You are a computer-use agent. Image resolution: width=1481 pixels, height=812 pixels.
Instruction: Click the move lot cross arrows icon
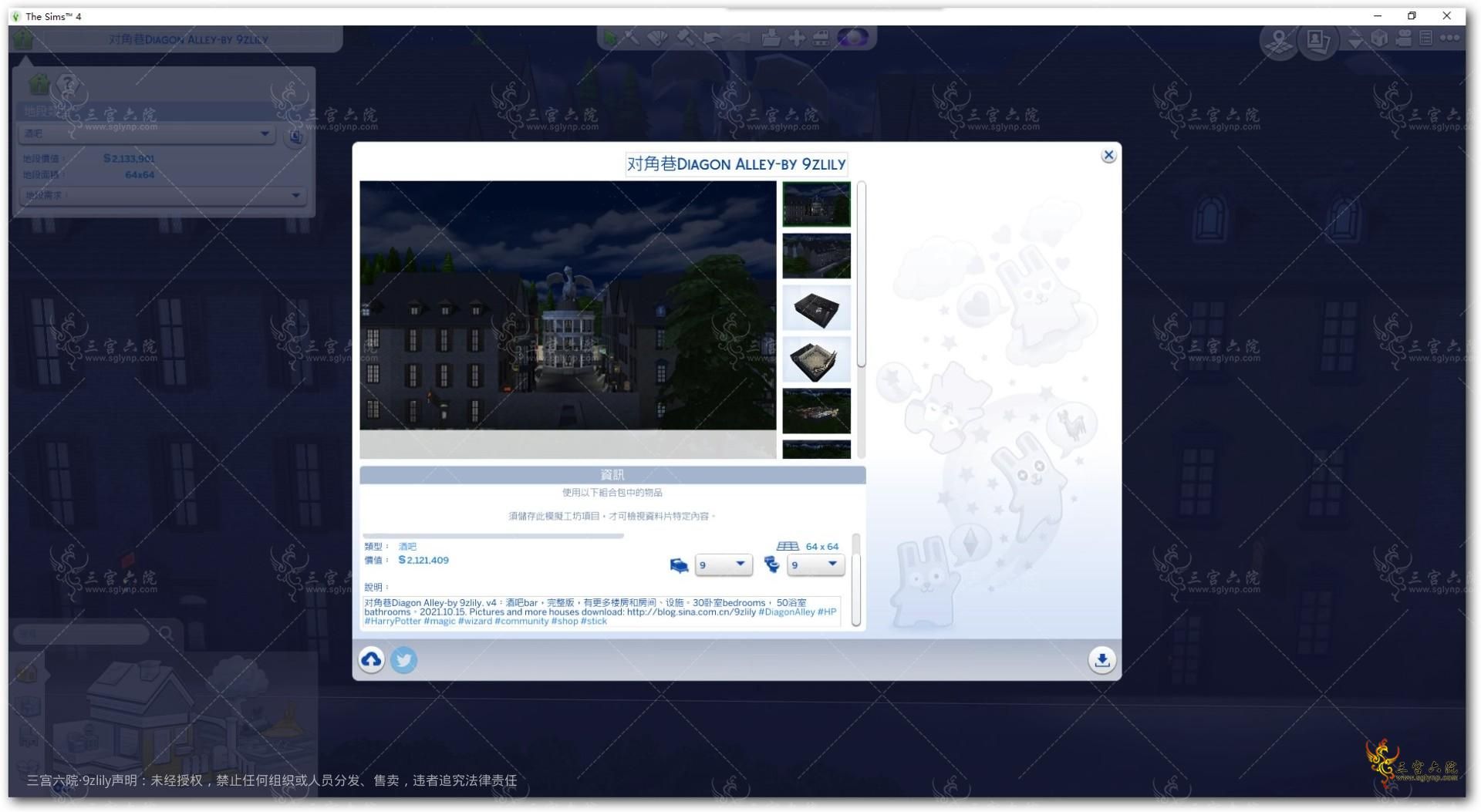[797, 37]
